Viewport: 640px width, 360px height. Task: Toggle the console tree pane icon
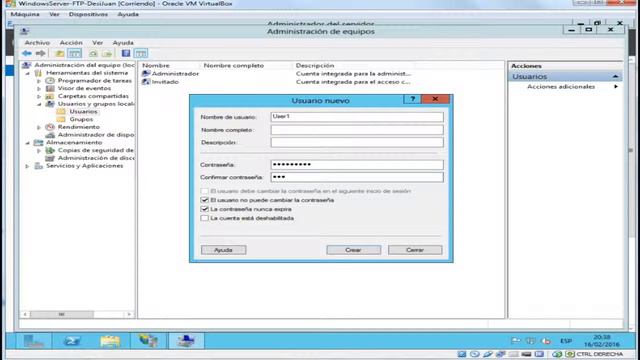(74, 53)
